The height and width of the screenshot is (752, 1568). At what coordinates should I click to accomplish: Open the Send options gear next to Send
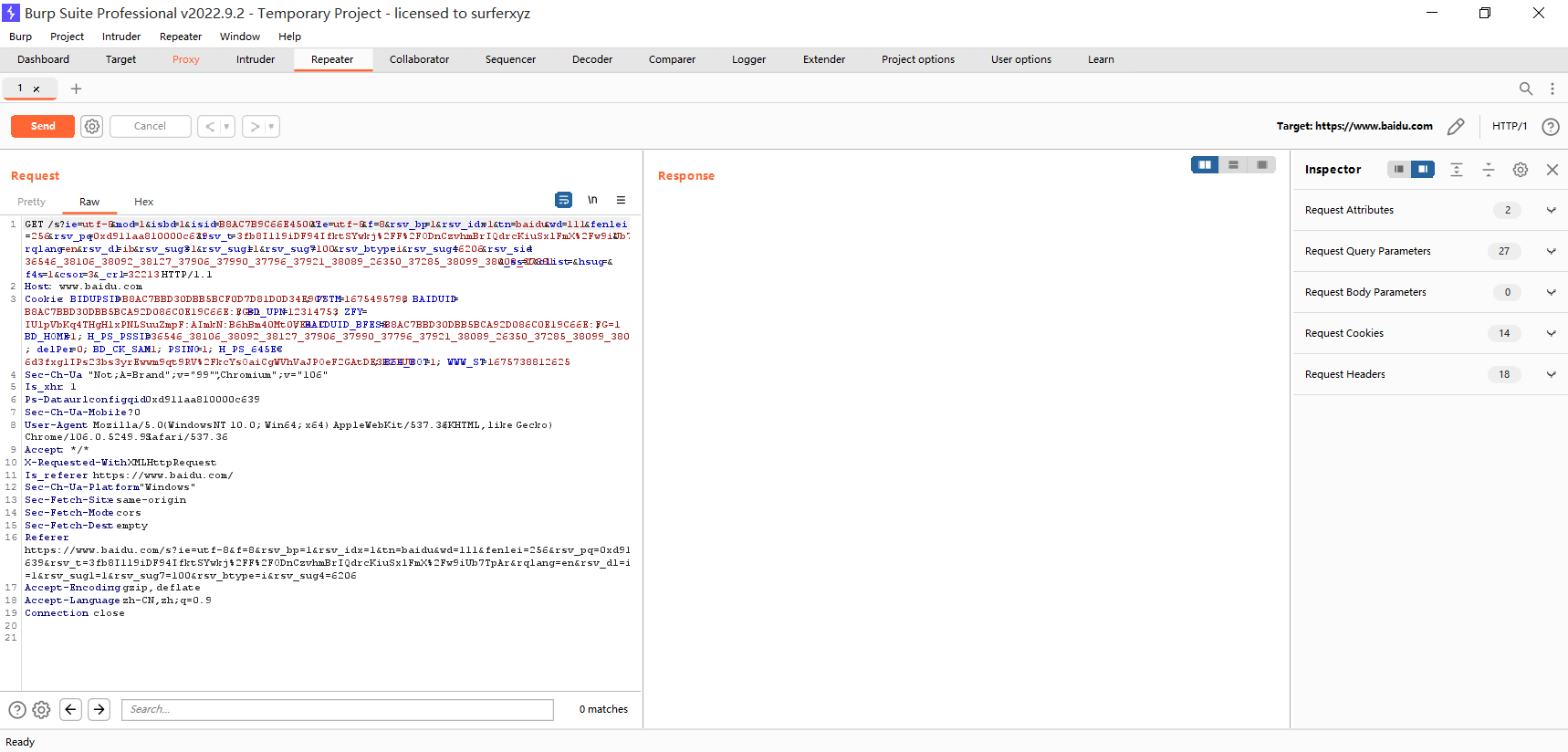[92, 126]
